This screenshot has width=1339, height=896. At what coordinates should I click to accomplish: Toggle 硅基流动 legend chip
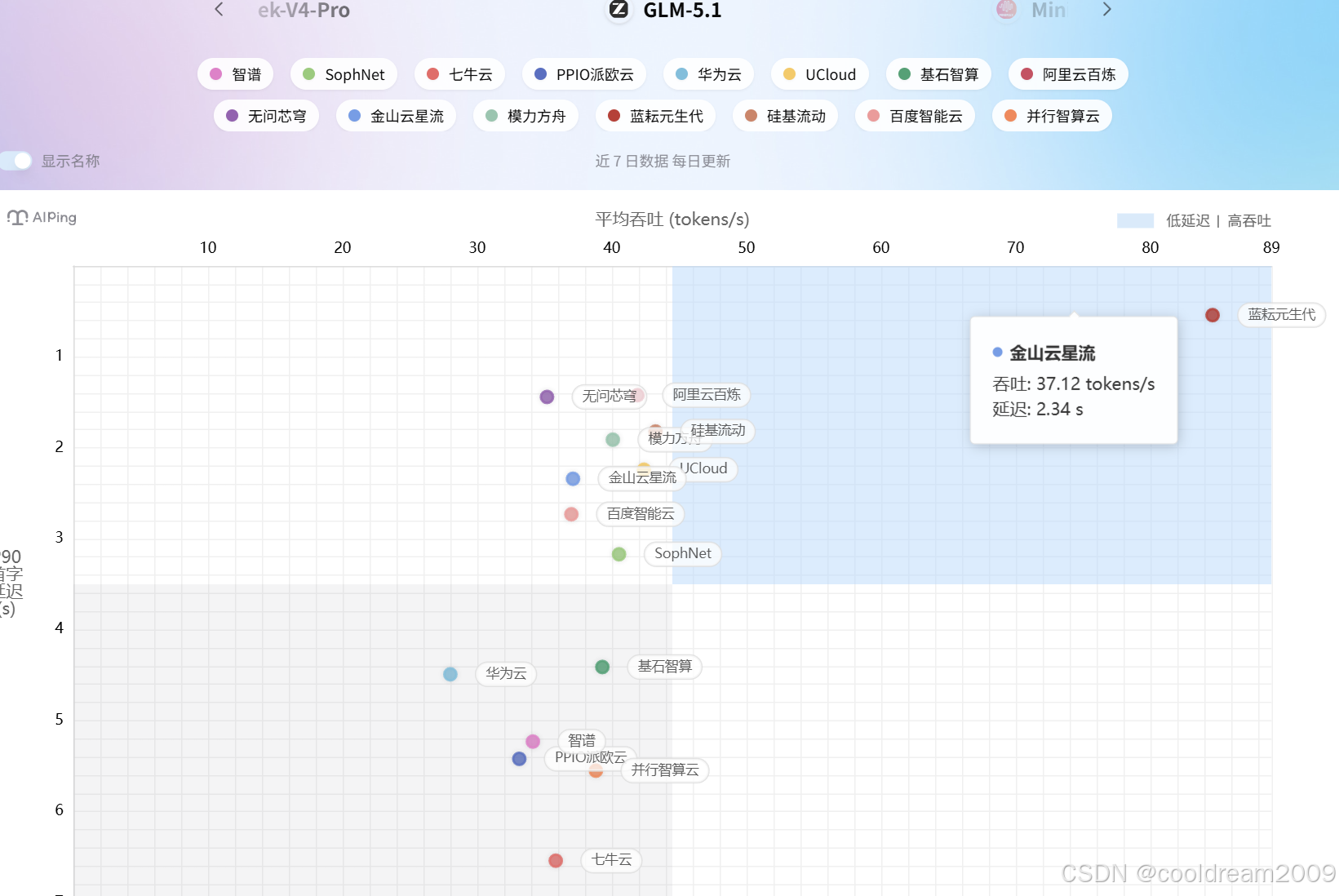(785, 116)
